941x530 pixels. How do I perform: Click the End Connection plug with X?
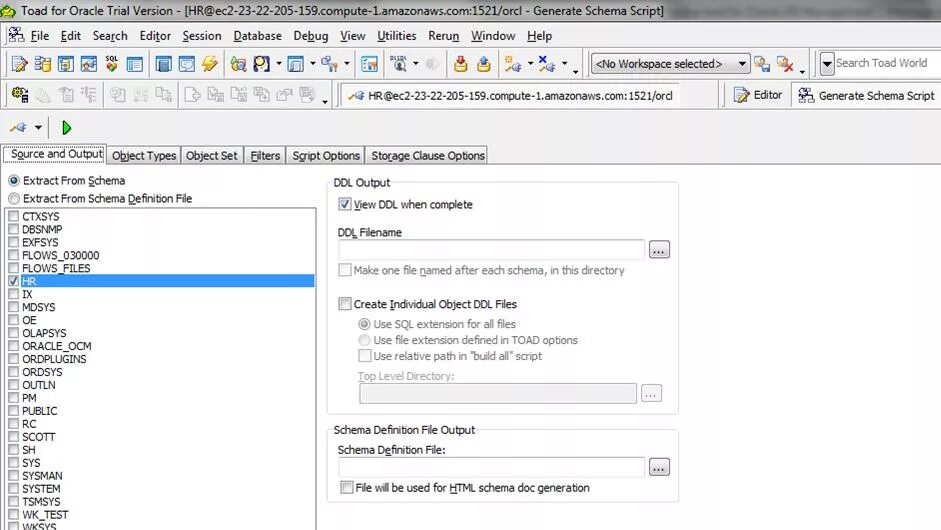[x=547, y=64]
